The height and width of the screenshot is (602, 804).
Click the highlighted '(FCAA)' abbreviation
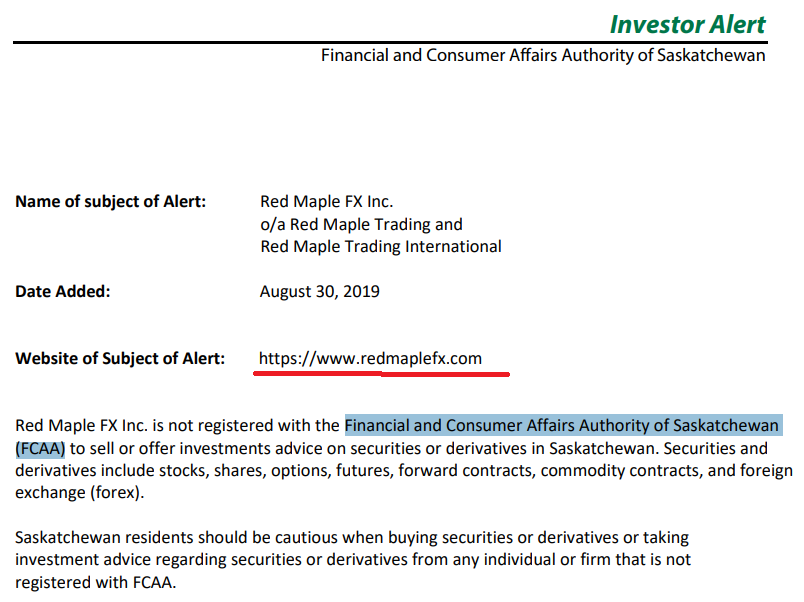(40, 448)
